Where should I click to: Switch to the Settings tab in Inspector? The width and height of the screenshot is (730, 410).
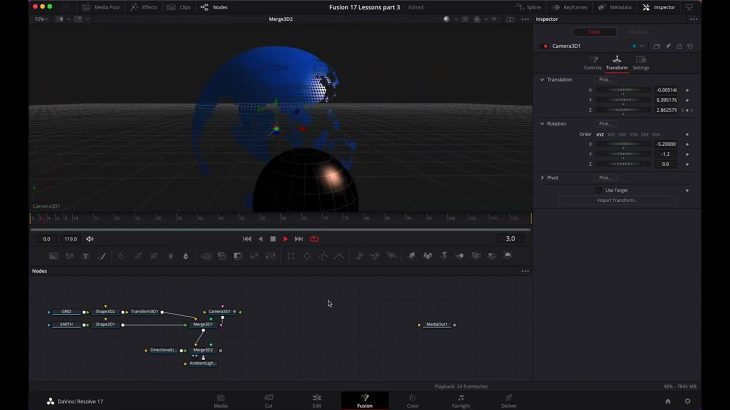(x=641, y=63)
